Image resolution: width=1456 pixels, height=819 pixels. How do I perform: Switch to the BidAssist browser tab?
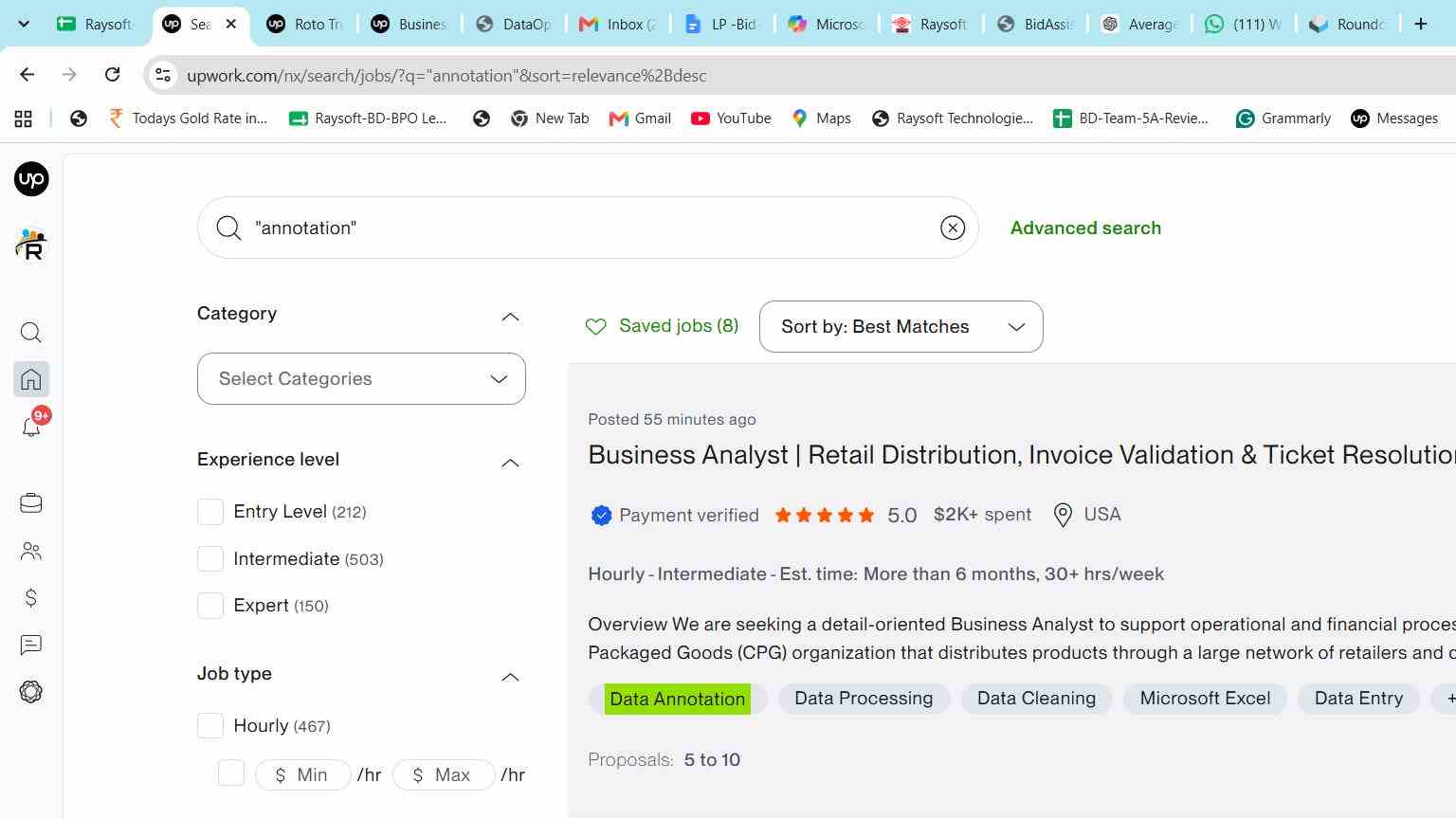[1035, 25]
